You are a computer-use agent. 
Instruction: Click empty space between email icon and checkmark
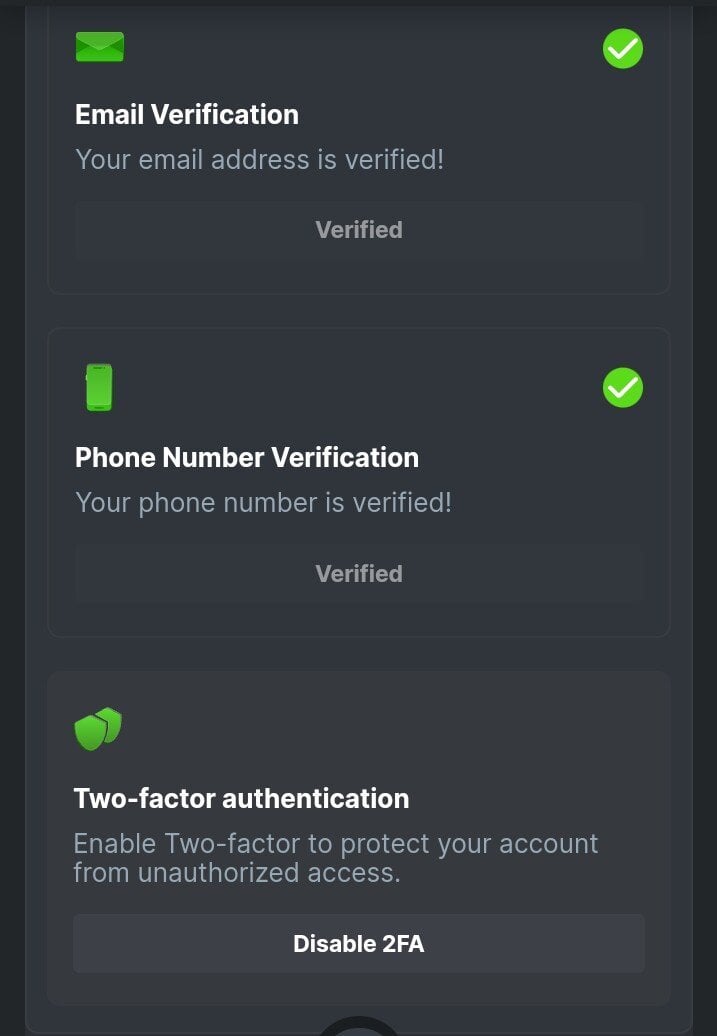360,48
